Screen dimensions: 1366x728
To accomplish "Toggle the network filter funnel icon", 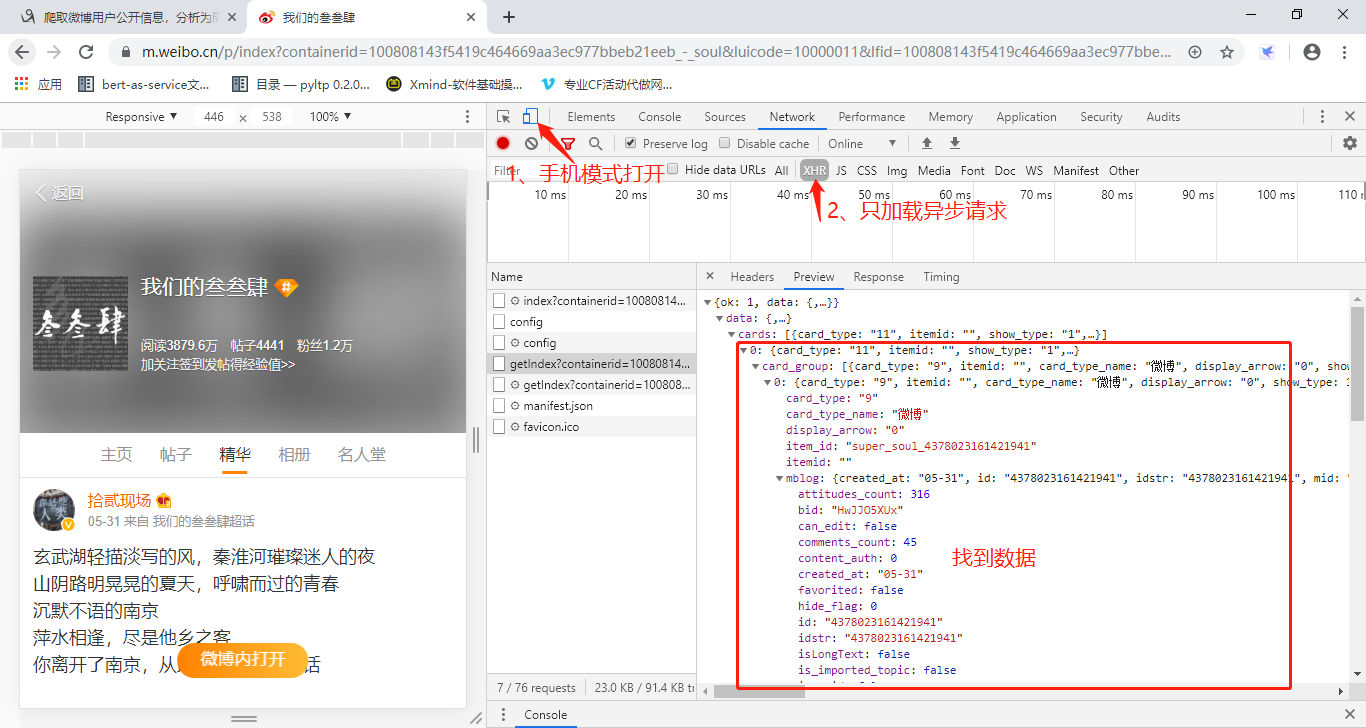I will click(x=568, y=144).
